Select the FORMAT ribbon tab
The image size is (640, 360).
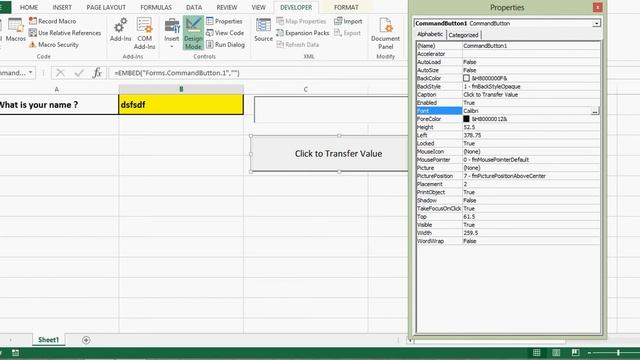346,7
